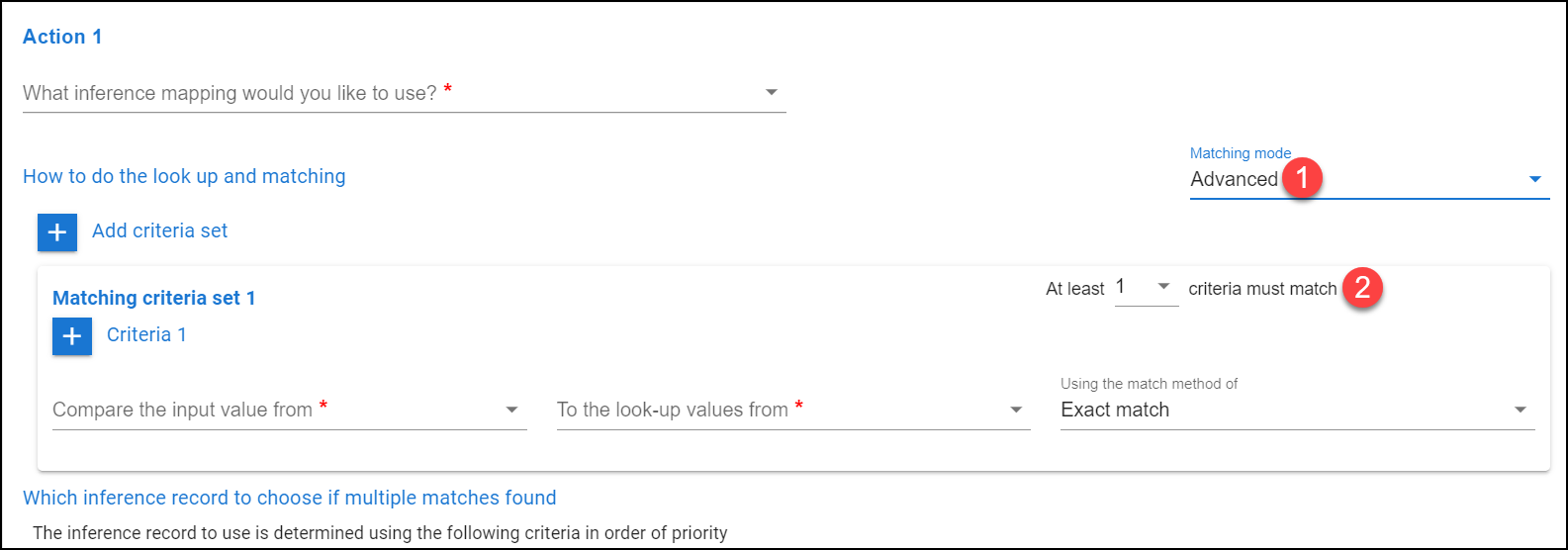Click the red annotation marker numbered 1
Image resolution: width=1568 pixels, height=550 pixels.
coord(1302,178)
